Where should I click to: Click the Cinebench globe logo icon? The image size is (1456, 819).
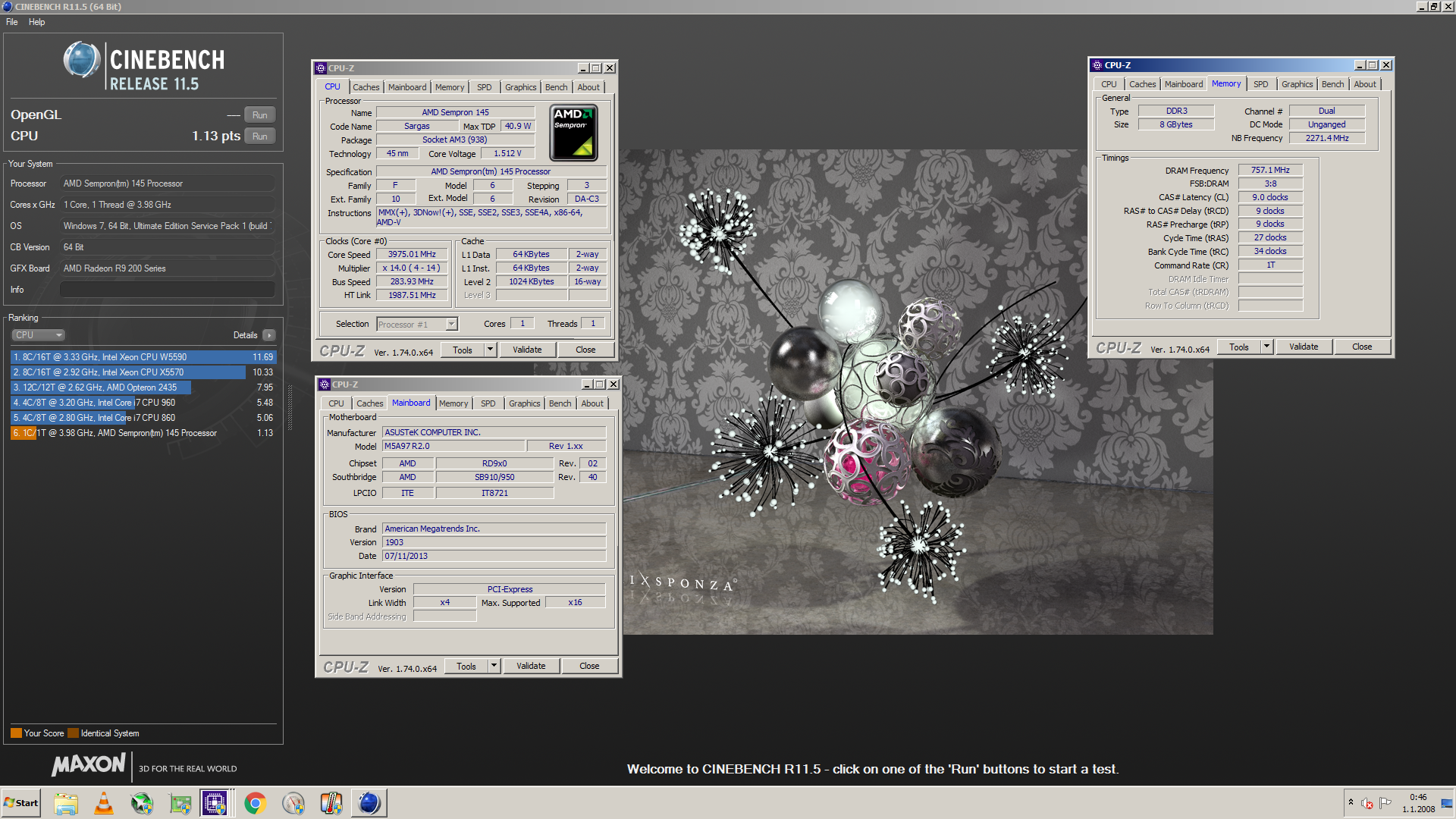(81, 61)
